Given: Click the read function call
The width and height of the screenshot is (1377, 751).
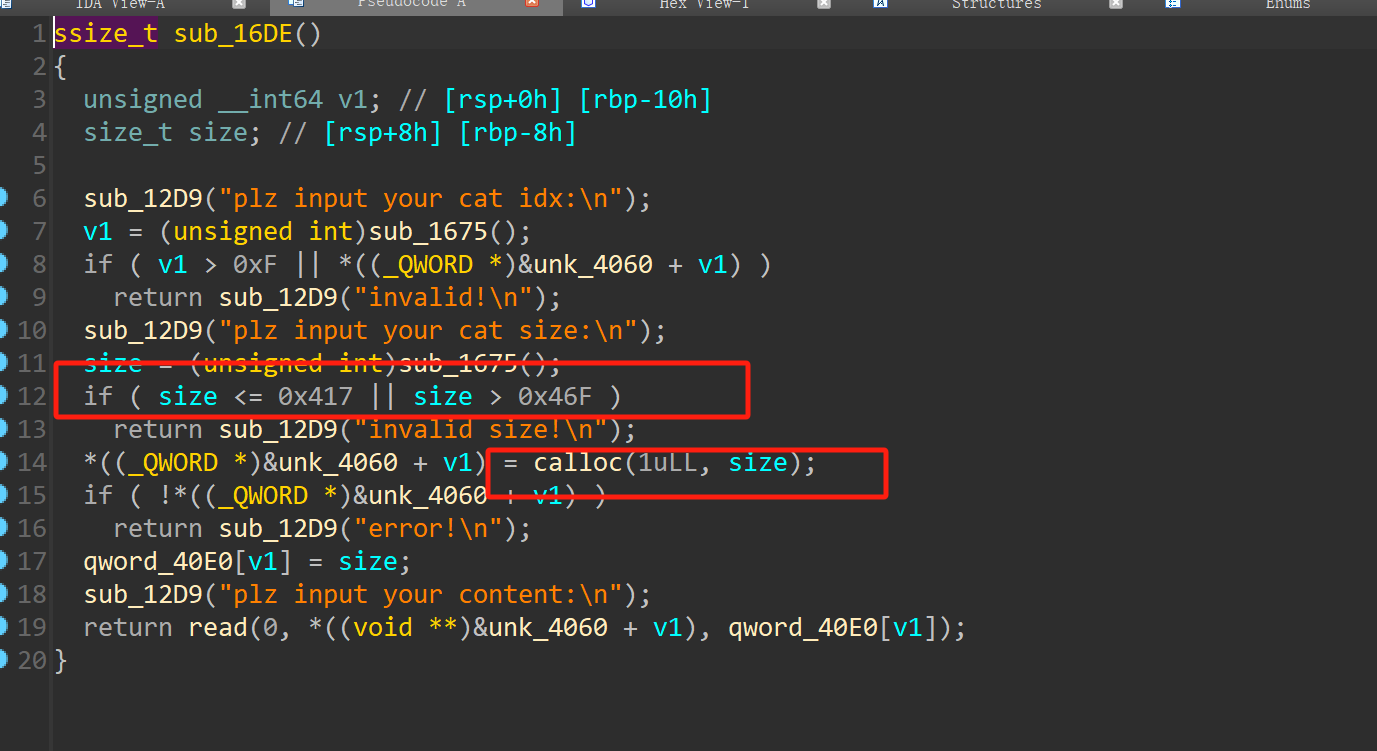Looking at the screenshot, I should click(218, 628).
